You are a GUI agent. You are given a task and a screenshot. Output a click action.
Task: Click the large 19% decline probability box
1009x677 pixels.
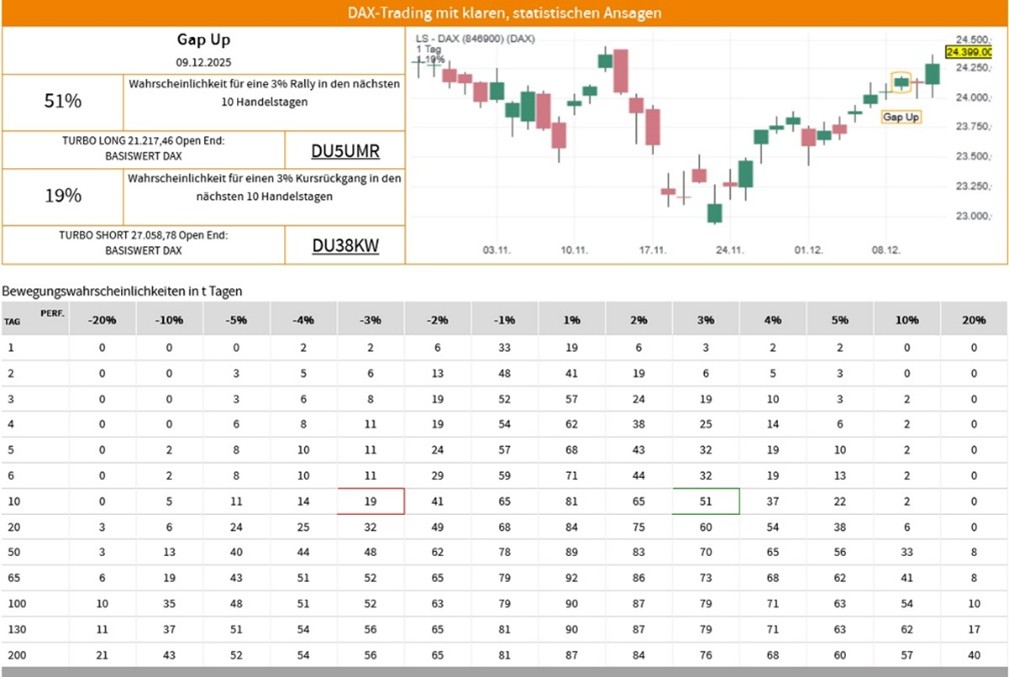click(63, 196)
